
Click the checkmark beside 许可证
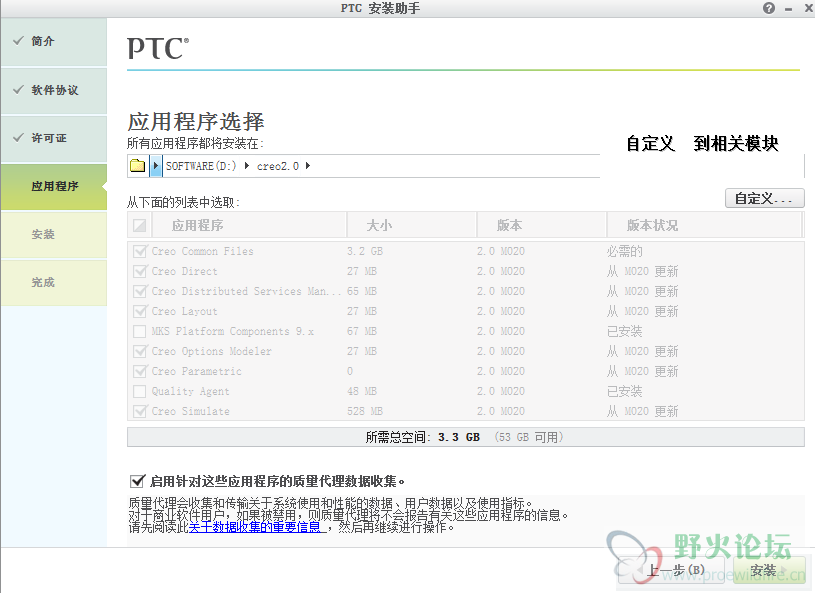click(18, 137)
